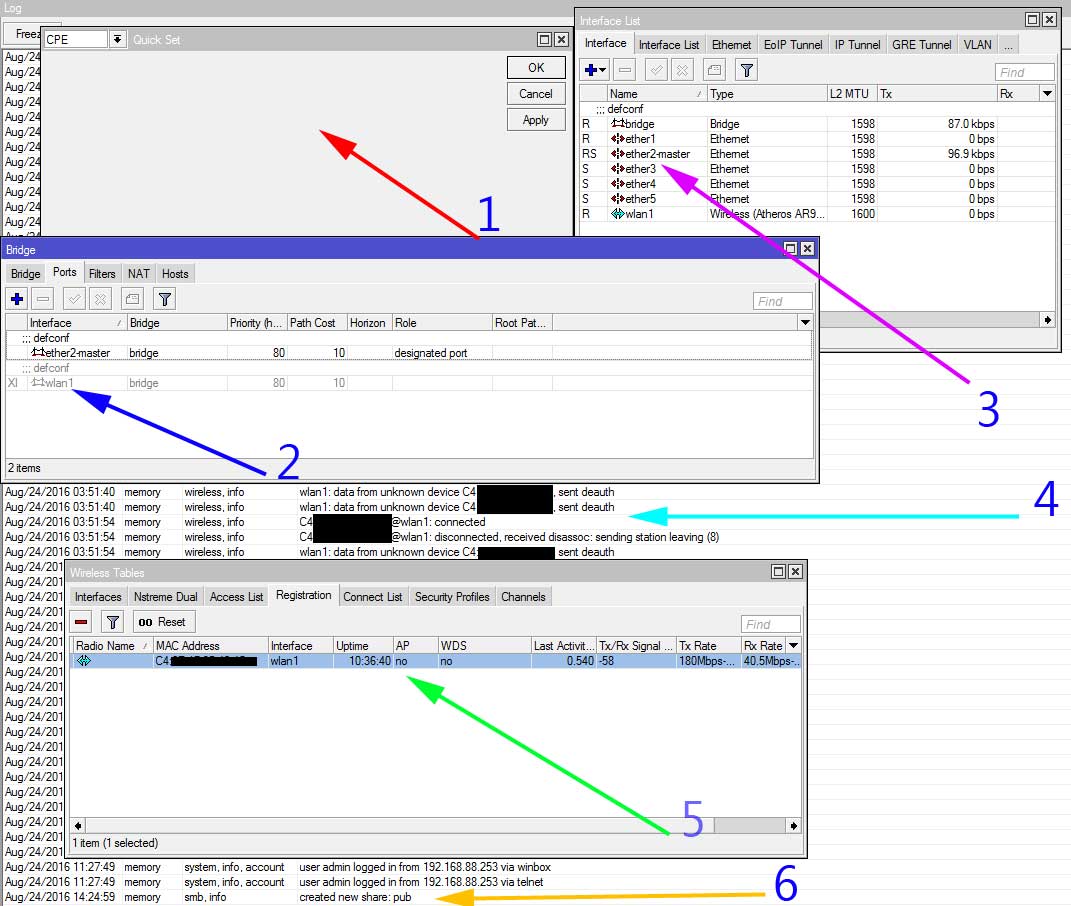Click remove button in Wireless Tables toolbar

[81, 622]
